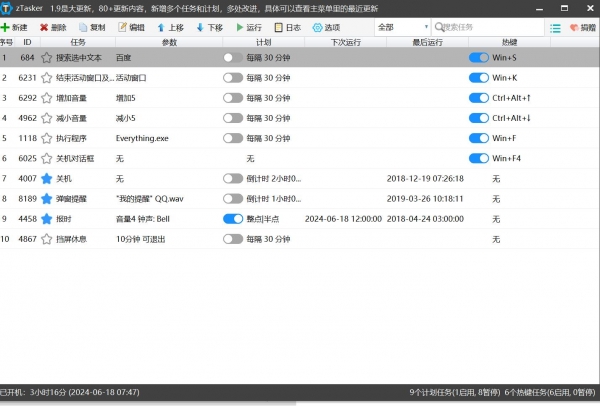This screenshot has height=406, width=600.
Task: Click the 已开机 uptime status text
Action: [x=70, y=392]
